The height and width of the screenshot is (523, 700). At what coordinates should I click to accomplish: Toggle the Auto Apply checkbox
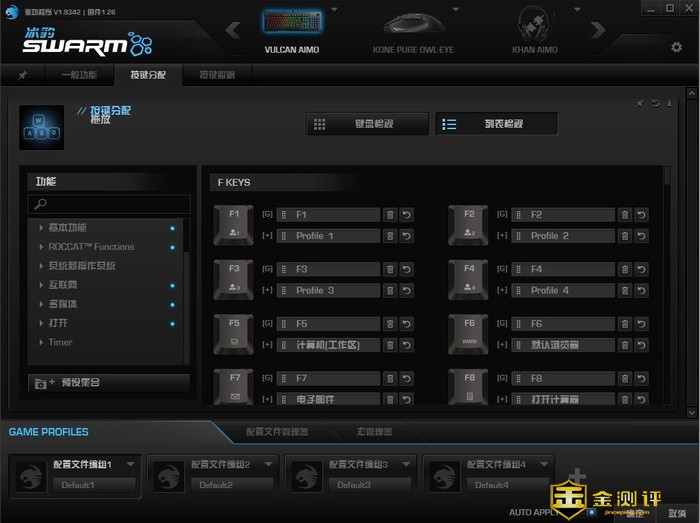coord(592,512)
